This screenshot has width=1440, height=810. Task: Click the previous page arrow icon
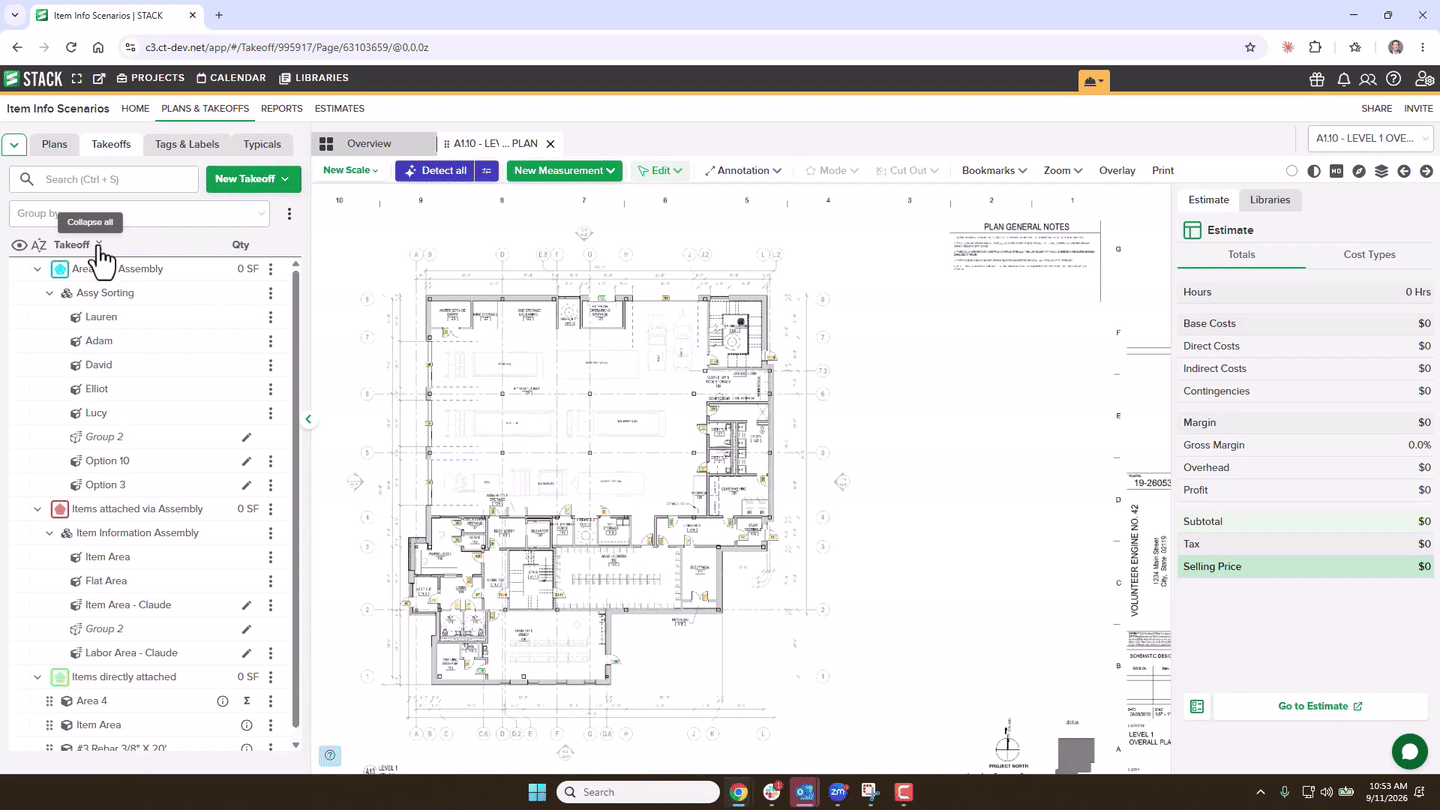[x=1404, y=171]
